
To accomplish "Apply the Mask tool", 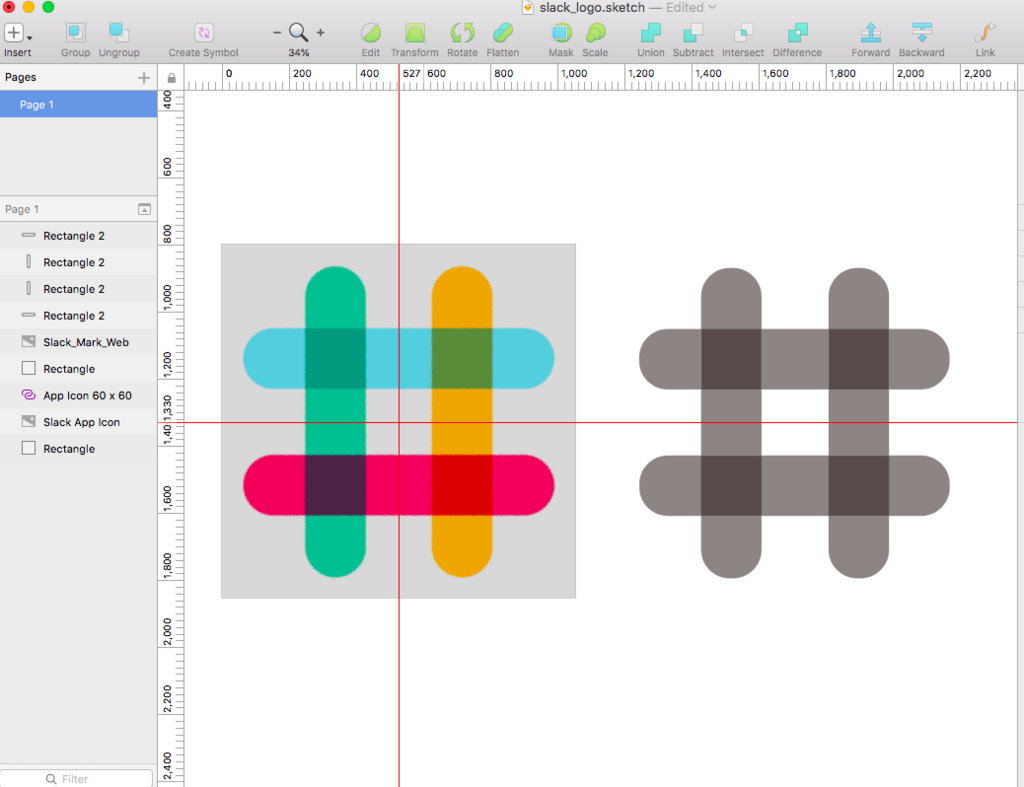I will point(561,33).
